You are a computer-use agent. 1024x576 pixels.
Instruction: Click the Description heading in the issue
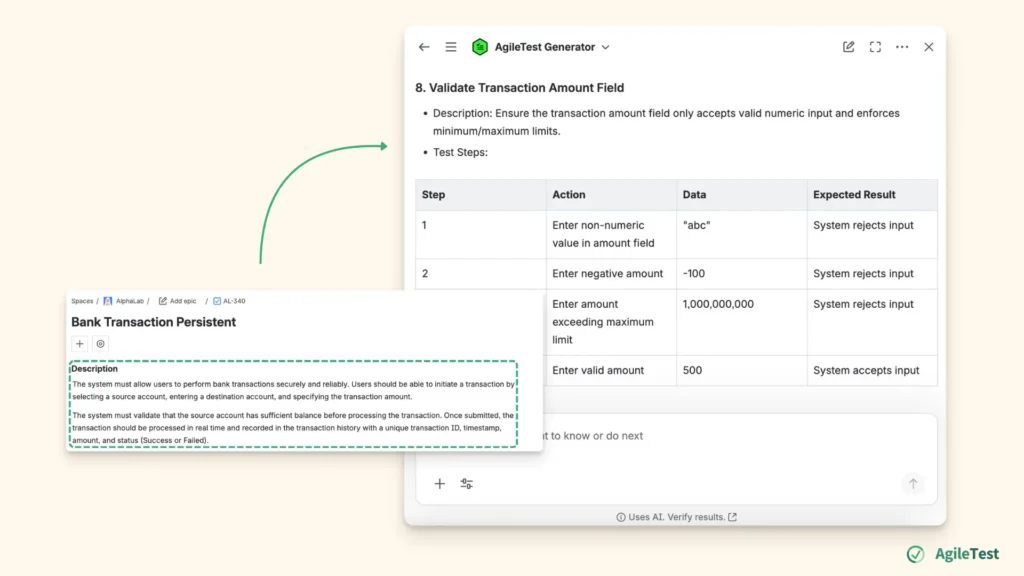tap(95, 368)
